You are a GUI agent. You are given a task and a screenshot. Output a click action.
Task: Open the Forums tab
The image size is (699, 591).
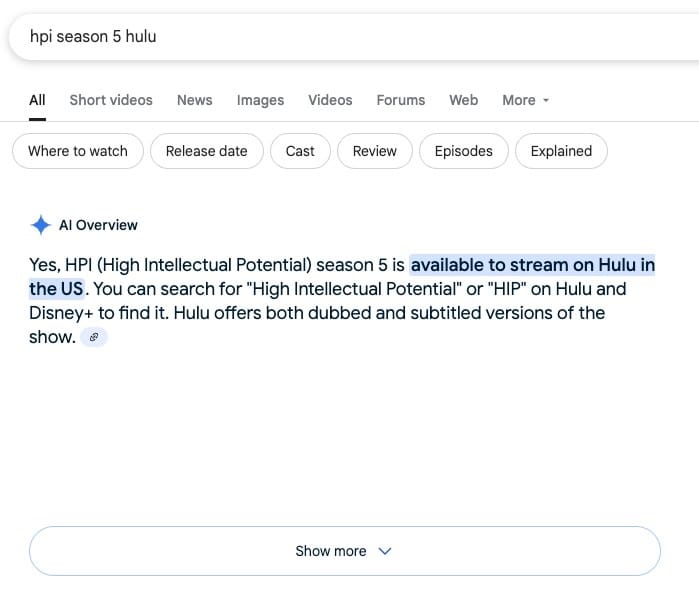coord(401,100)
